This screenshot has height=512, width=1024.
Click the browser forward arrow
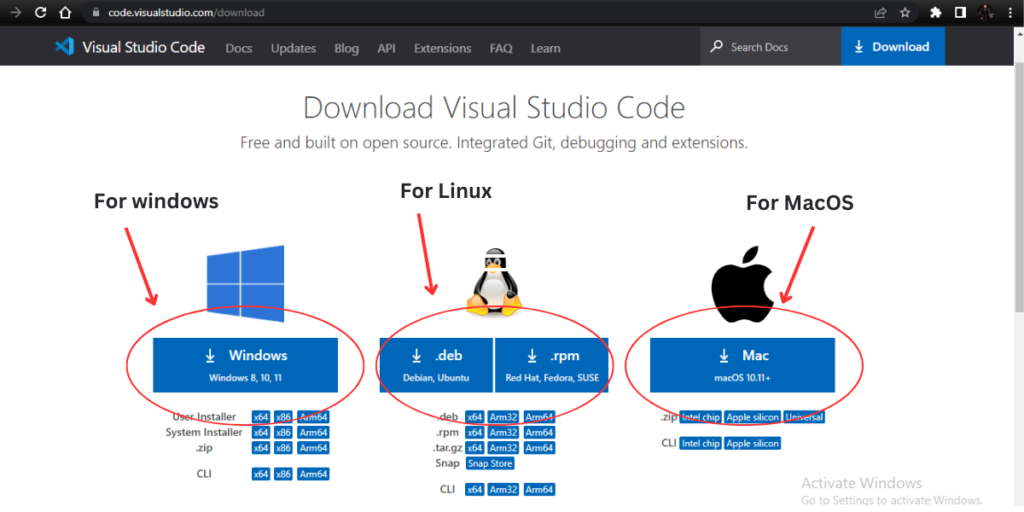click(x=16, y=12)
